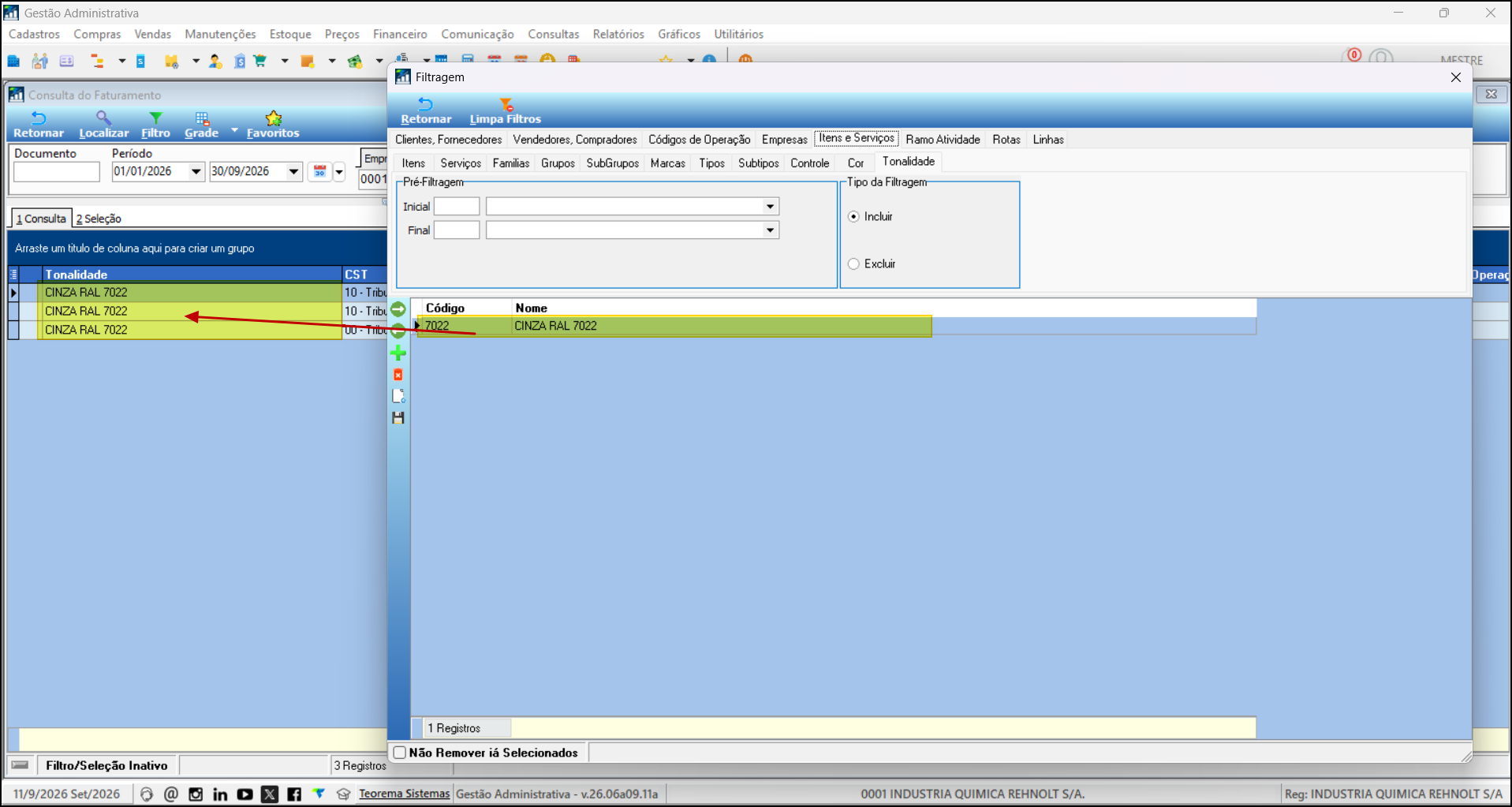Select the Excluir radio option

853,264
